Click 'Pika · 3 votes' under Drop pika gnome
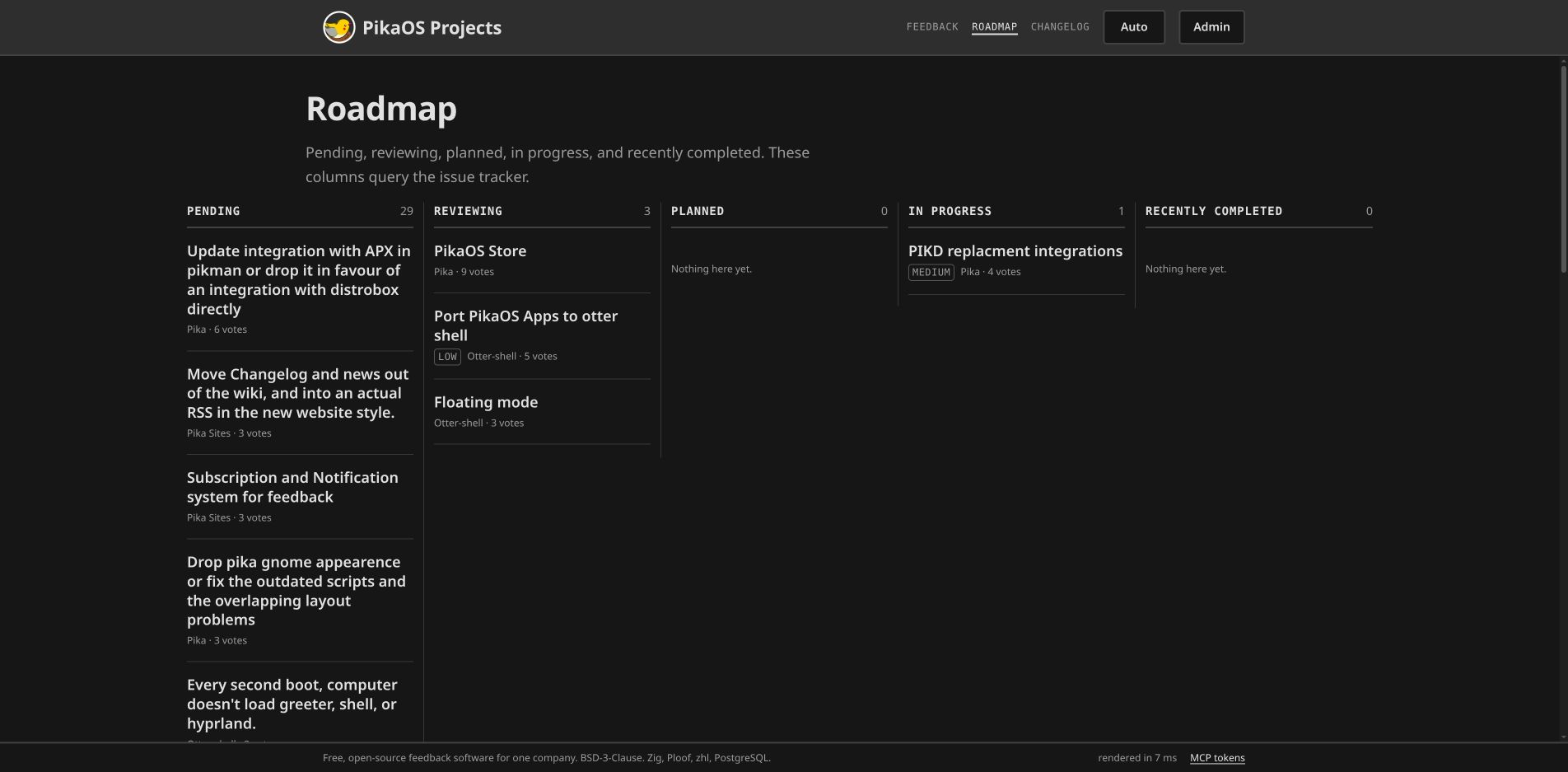 (x=217, y=641)
